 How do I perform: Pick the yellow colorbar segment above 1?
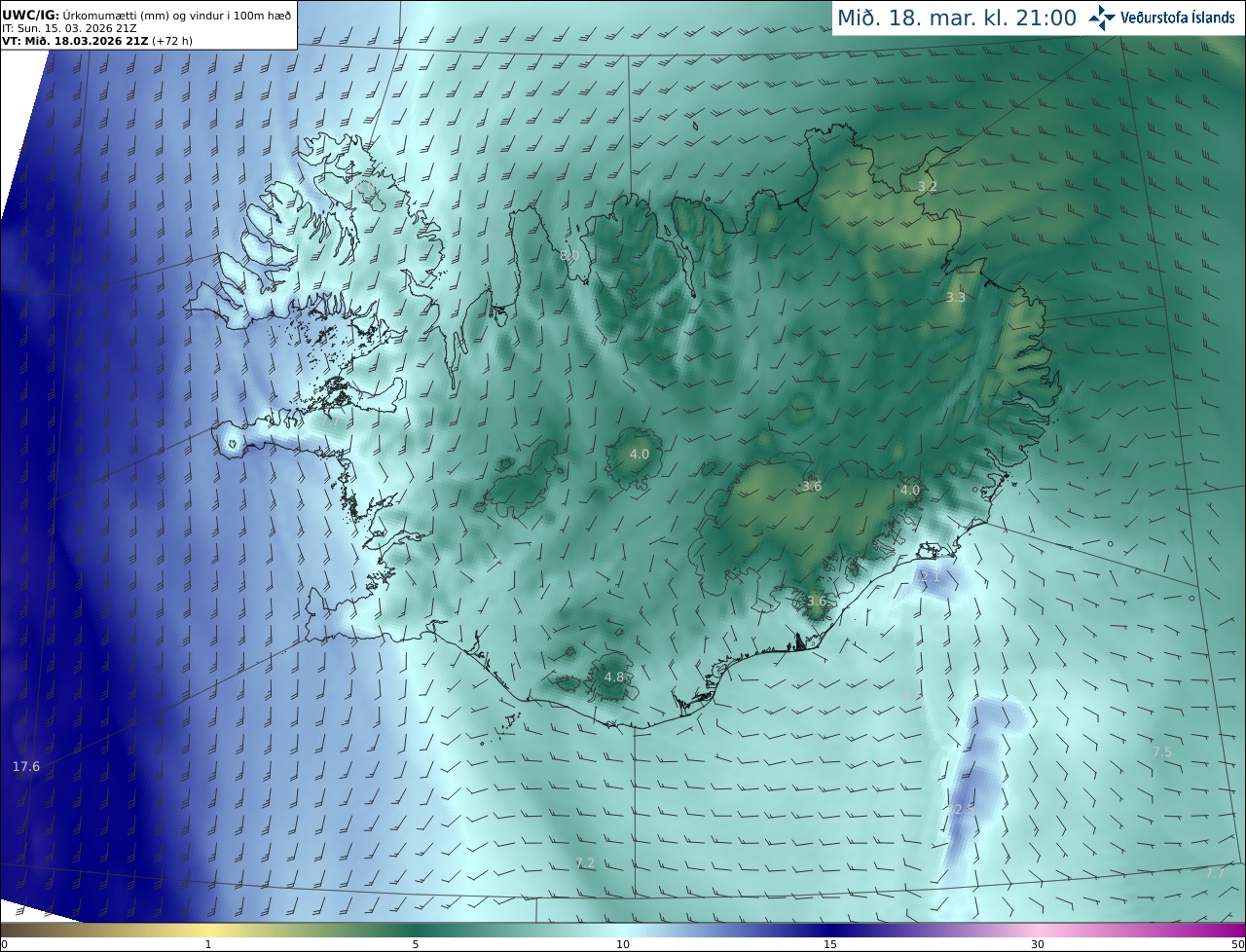208,930
